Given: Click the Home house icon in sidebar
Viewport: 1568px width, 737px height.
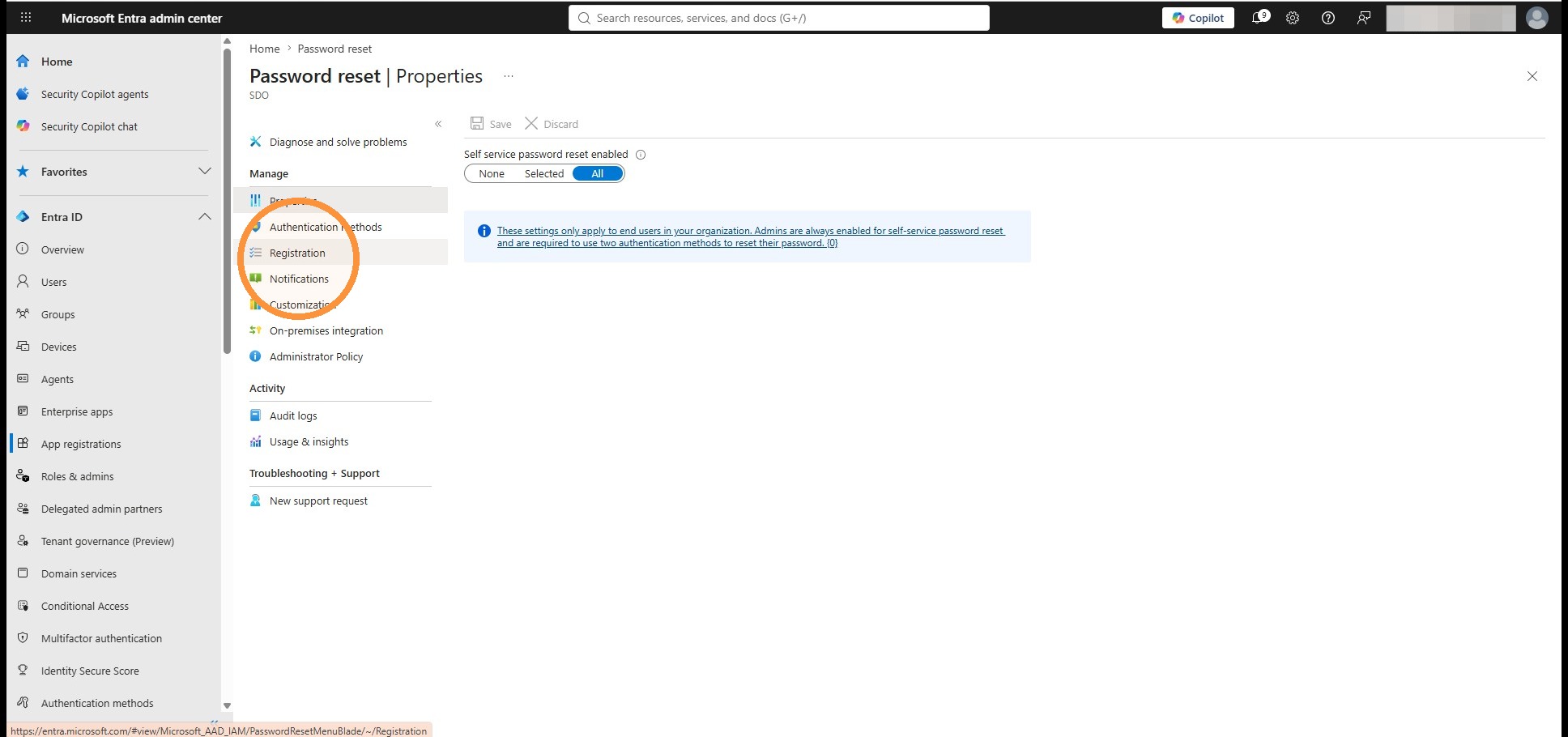Looking at the screenshot, I should [23, 62].
